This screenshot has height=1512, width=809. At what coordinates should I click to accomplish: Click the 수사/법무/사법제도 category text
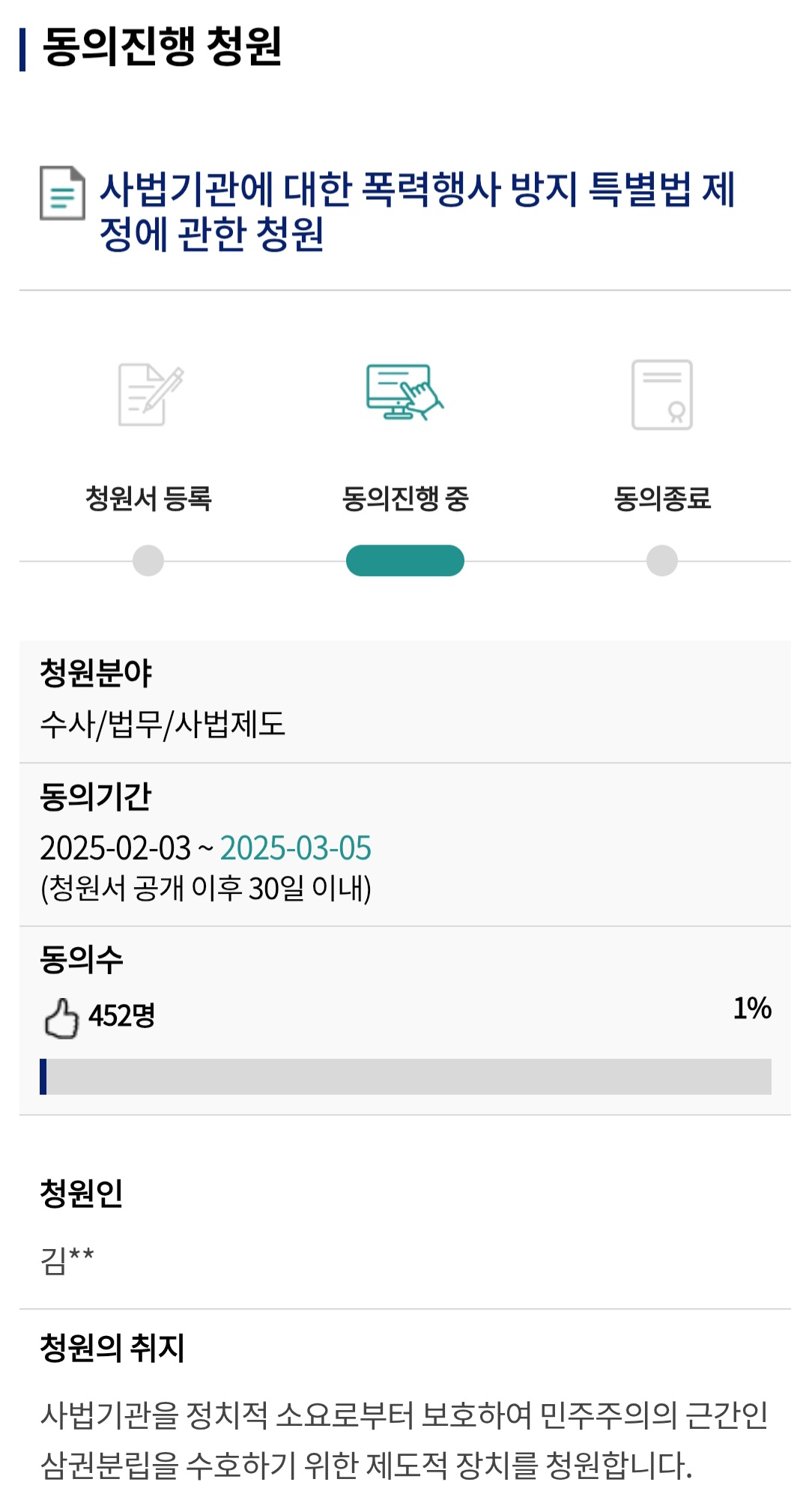coord(163,724)
